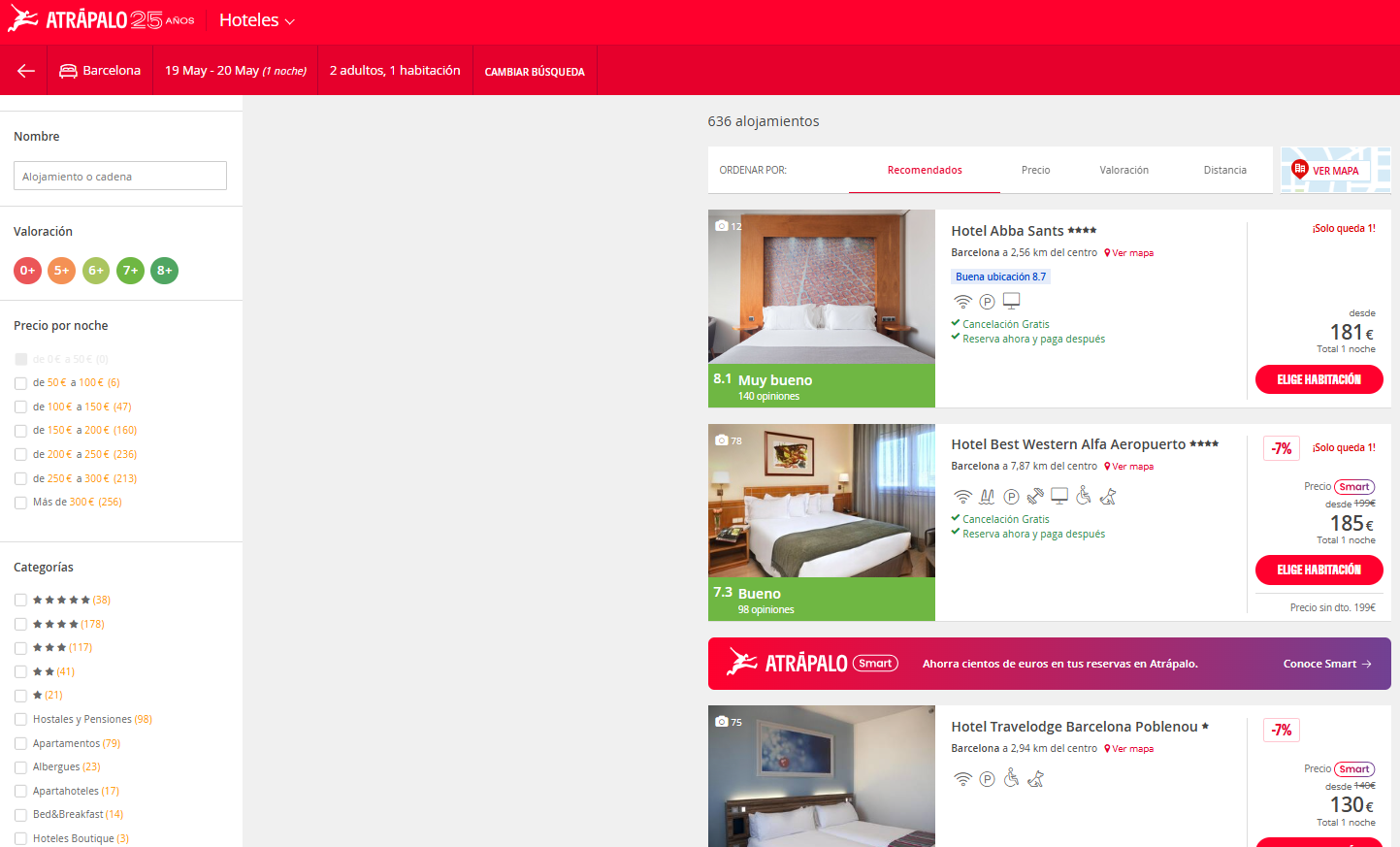Click CAMBIAR BÚSQUEDA
1400x847 pixels.
tap(535, 72)
